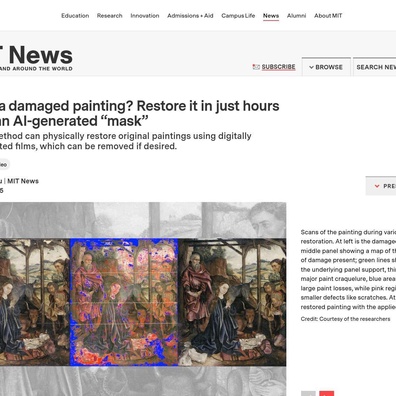396x396 pixels.
Task: Open About MIT nav link
Action: point(328,16)
